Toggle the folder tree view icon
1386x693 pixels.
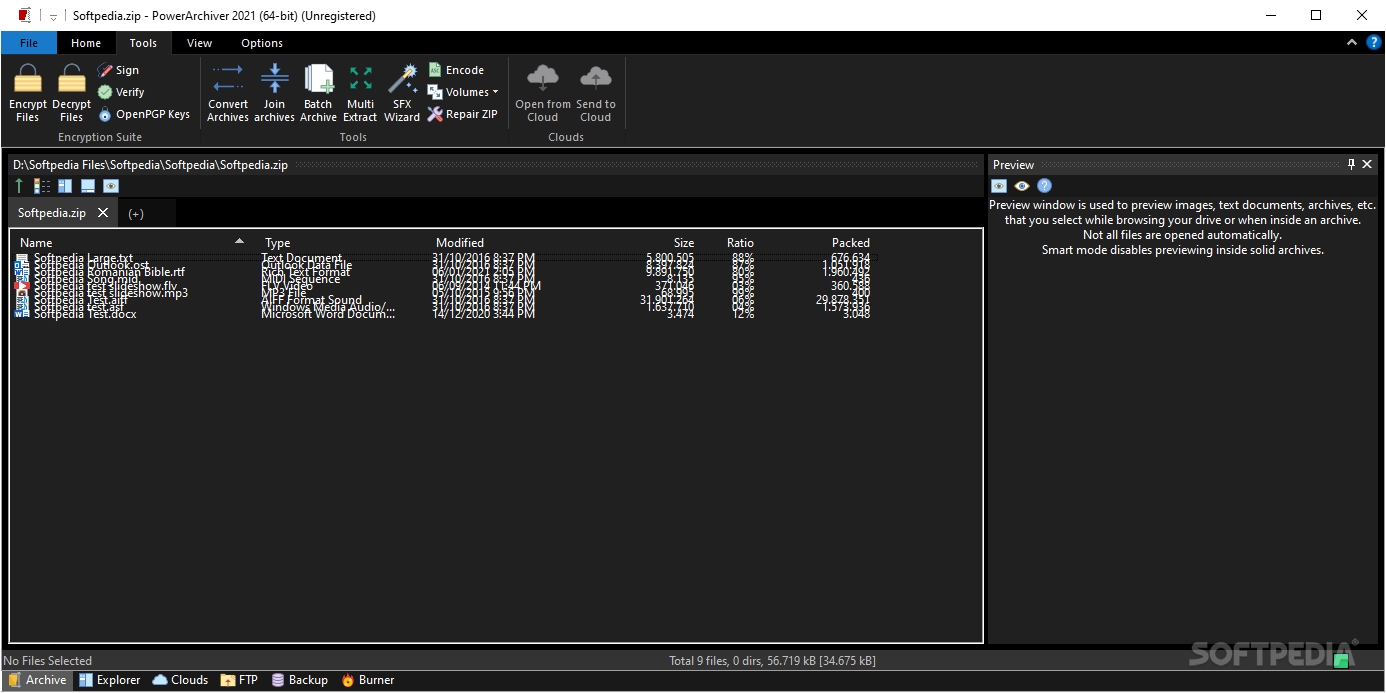coord(42,186)
